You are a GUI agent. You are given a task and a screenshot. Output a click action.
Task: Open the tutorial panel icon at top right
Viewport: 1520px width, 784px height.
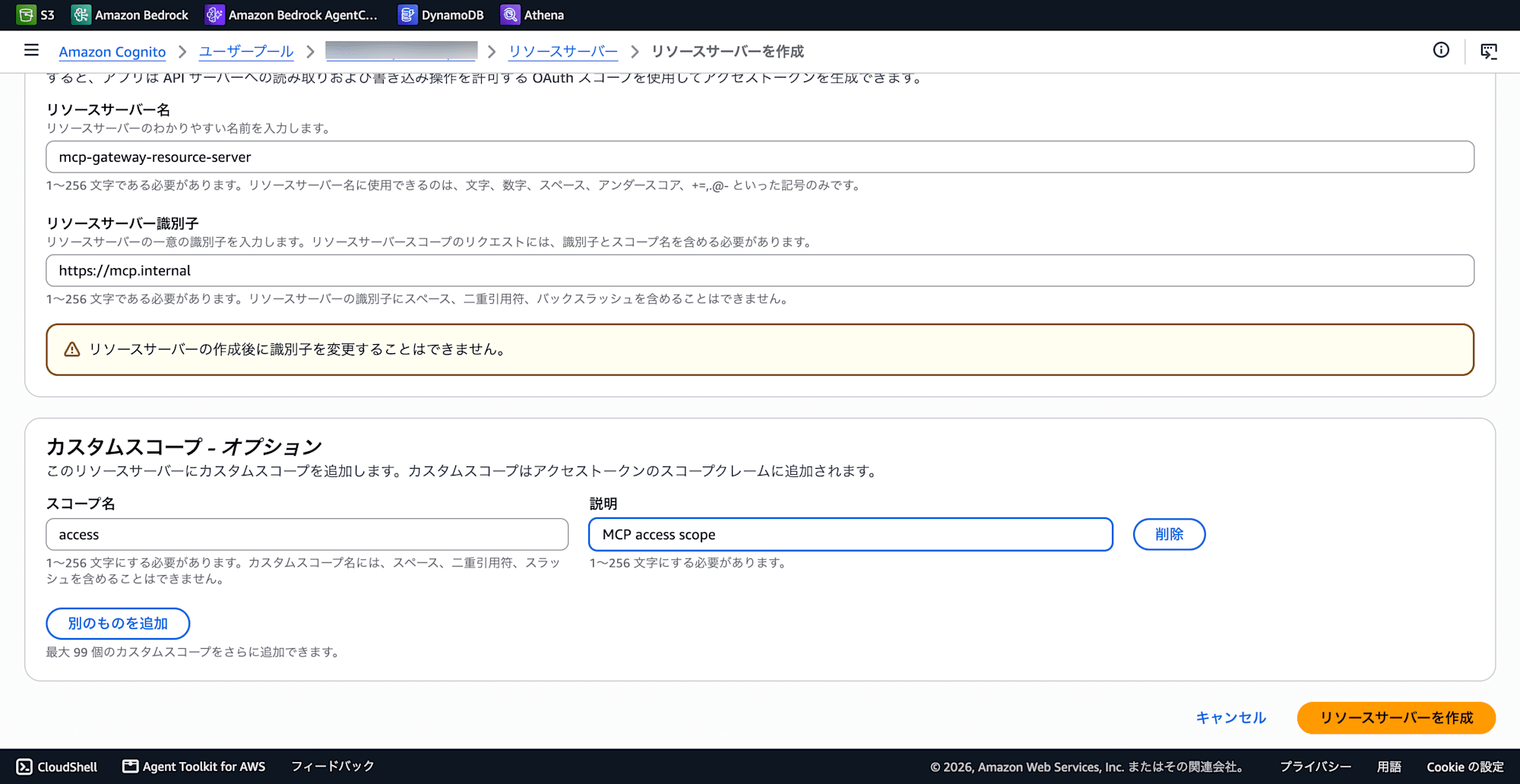pyautogui.click(x=1489, y=51)
